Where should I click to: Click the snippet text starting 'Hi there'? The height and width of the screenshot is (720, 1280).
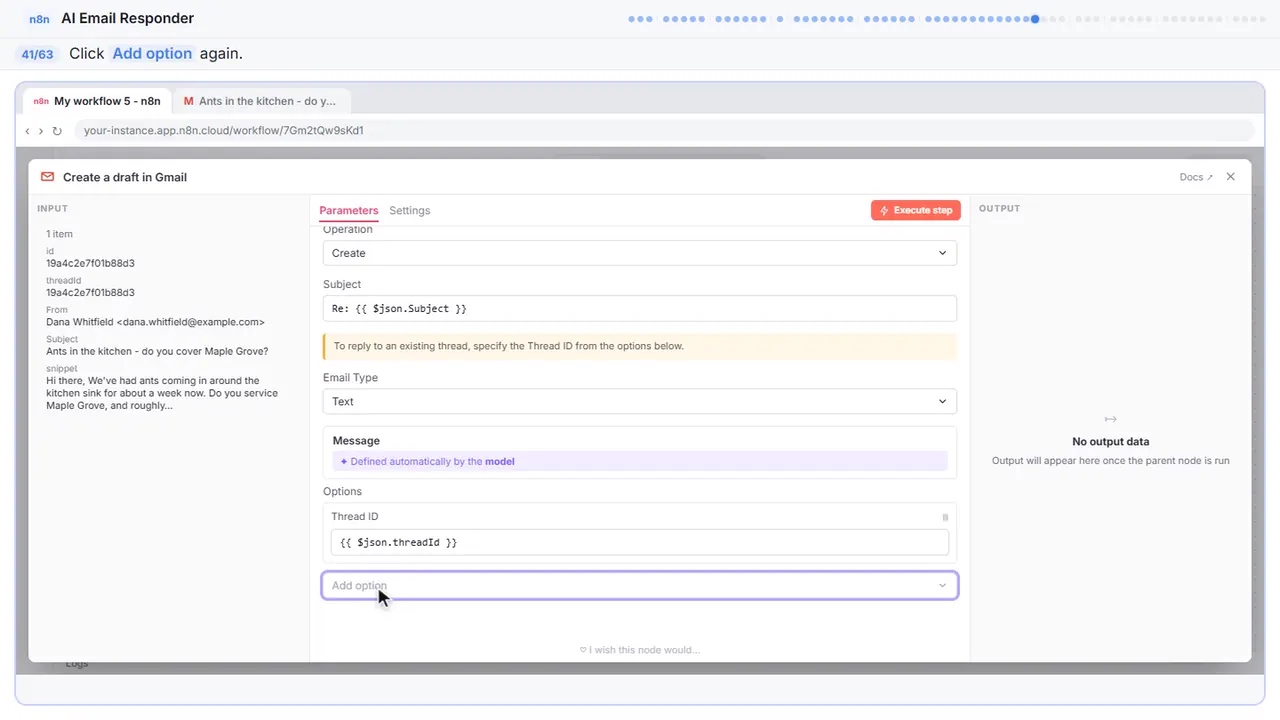coord(160,393)
